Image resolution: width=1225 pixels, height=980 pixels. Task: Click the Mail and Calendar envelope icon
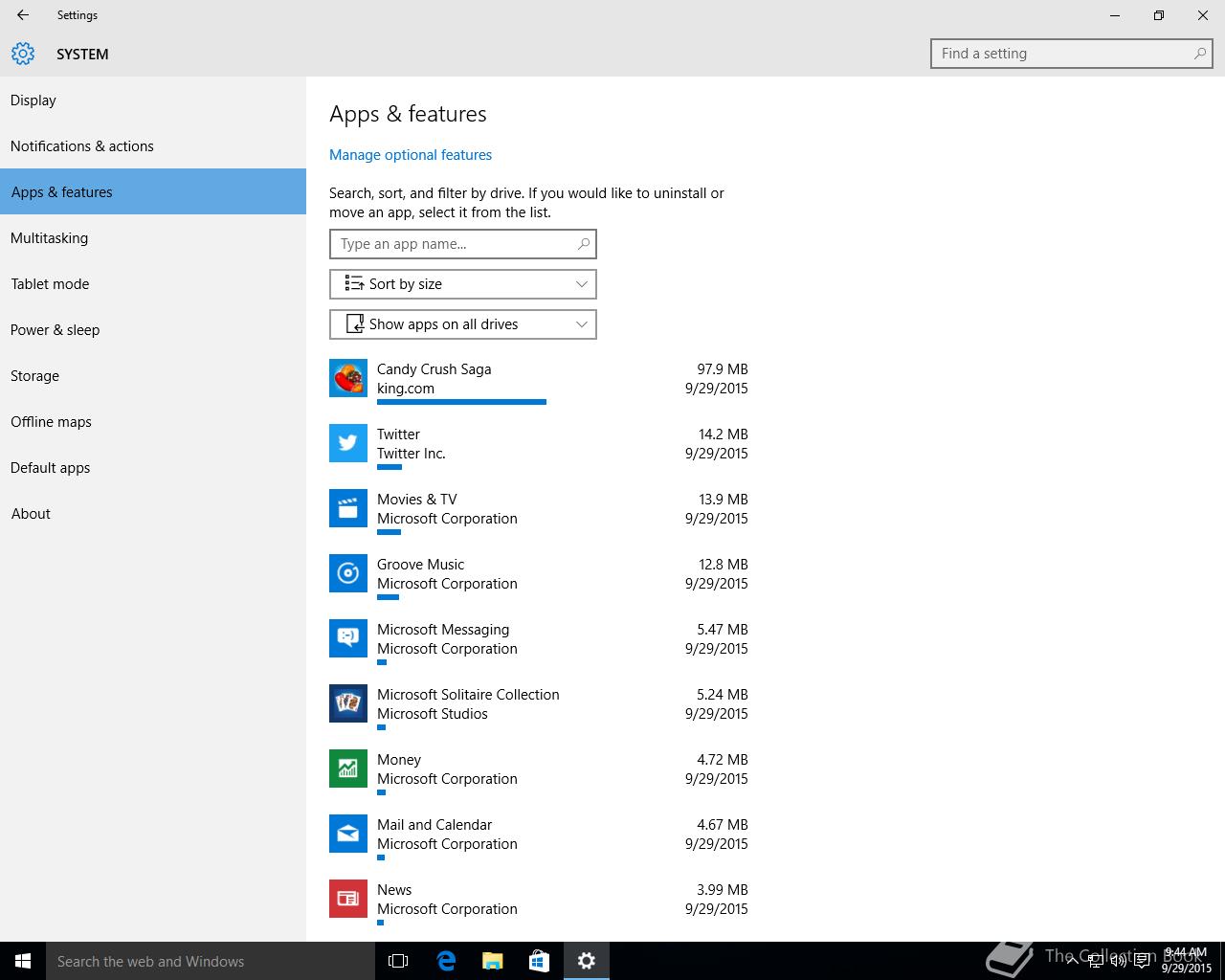[348, 835]
